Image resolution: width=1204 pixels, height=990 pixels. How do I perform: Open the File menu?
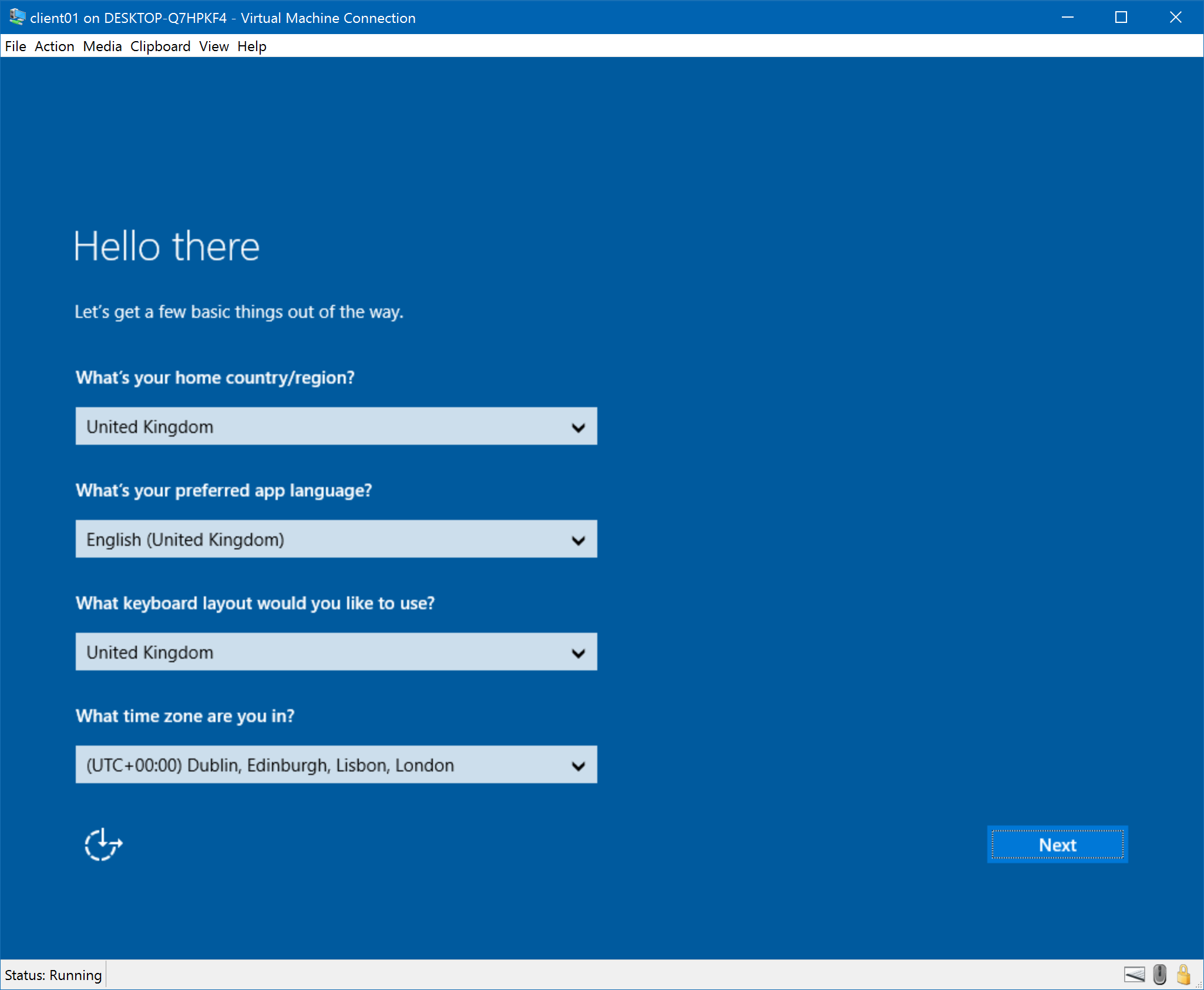click(x=15, y=46)
